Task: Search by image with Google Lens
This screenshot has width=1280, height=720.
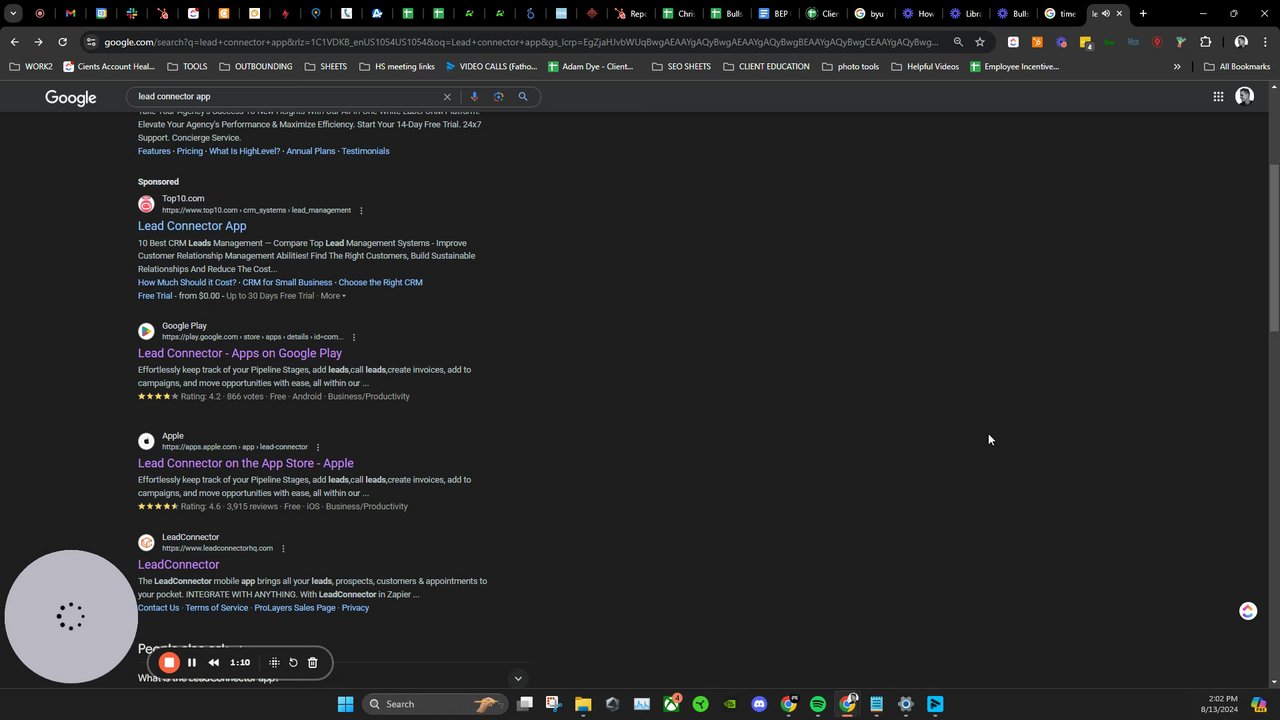Action: 498,97
